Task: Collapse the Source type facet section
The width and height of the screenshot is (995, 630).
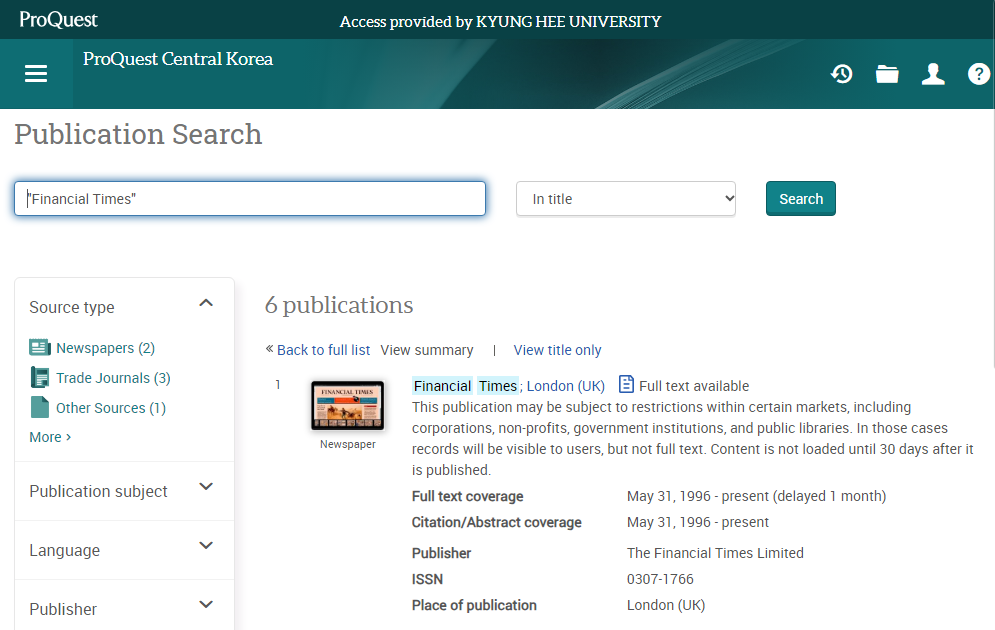Action: coord(206,302)
